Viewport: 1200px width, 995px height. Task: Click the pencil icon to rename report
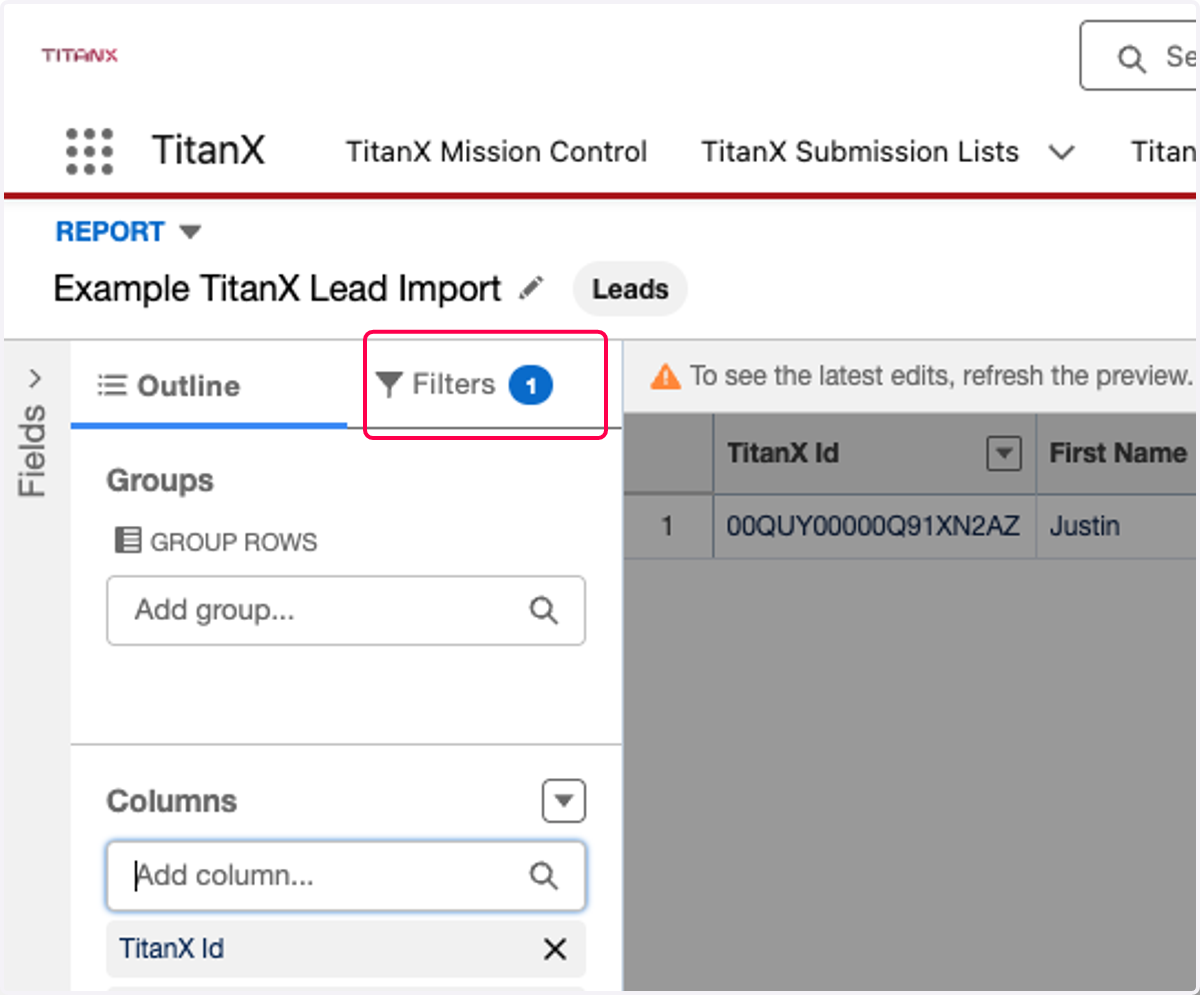click(x=531, y=289)
